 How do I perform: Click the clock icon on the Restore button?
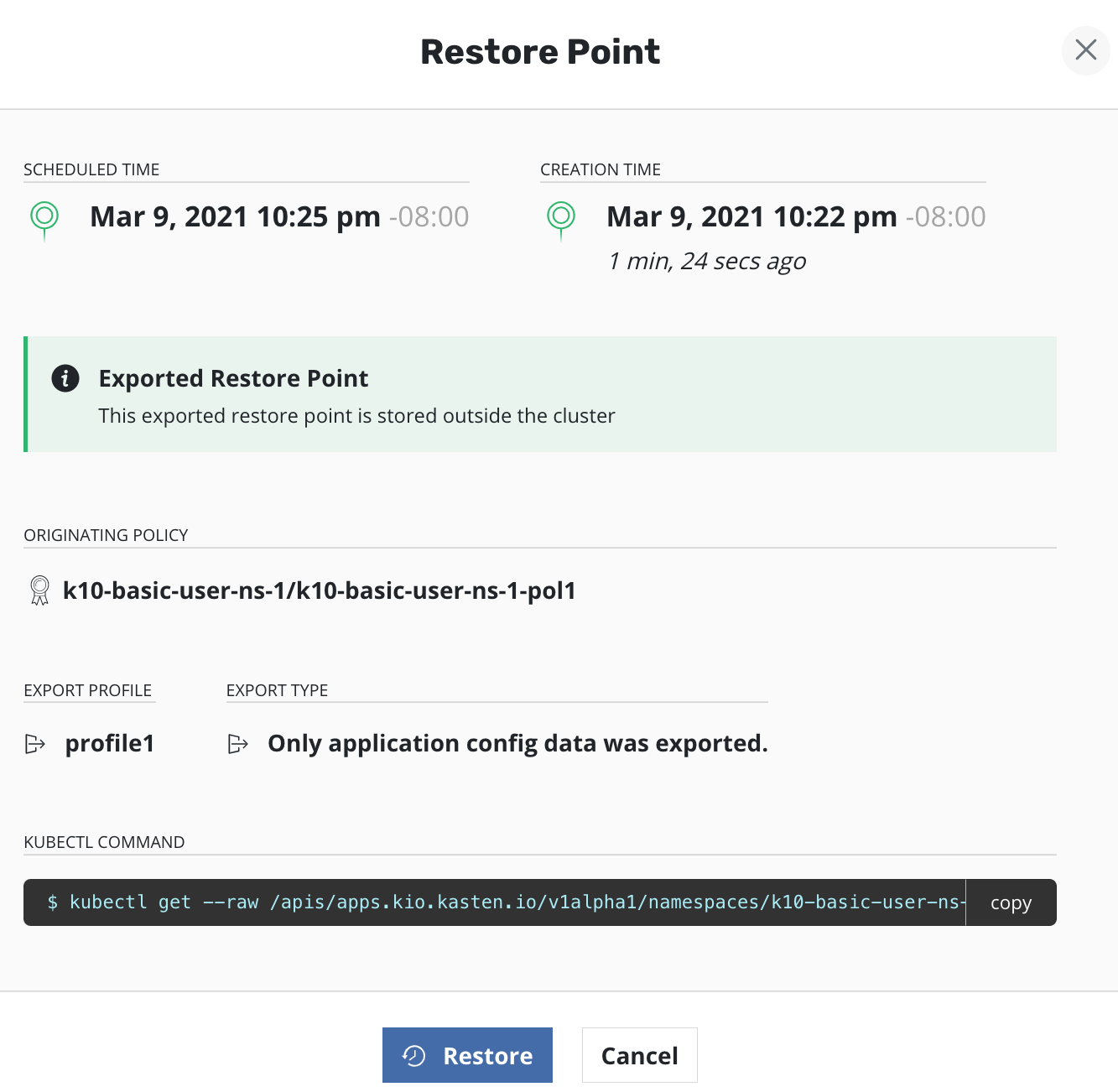coord(414,1055)
